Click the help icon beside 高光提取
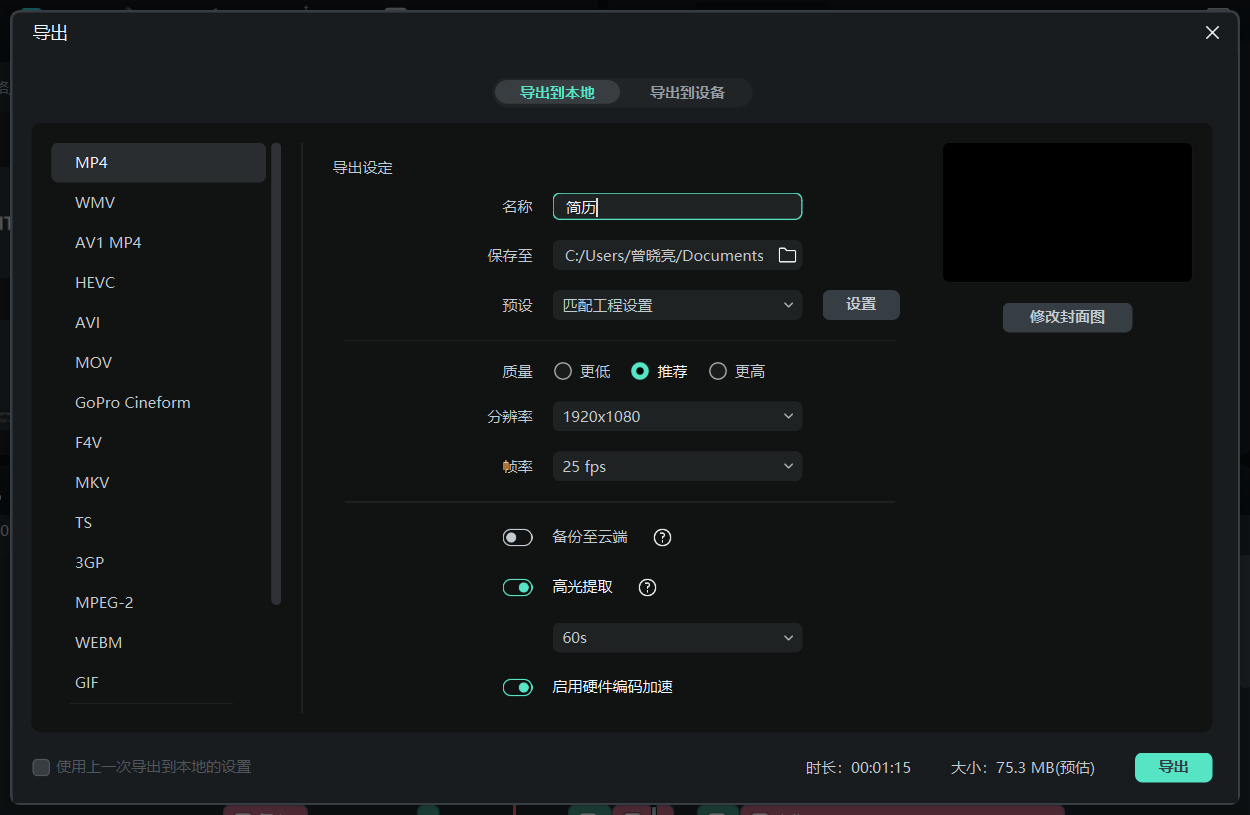Image resolution: width=1250 pixels, height=815 pixels. pyautogui.click(x=647, y=587)
